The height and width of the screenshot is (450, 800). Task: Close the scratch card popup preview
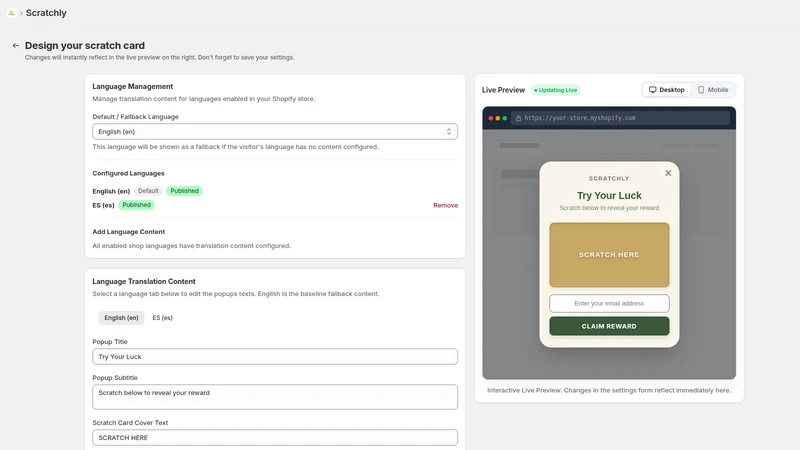coord(668,173)
